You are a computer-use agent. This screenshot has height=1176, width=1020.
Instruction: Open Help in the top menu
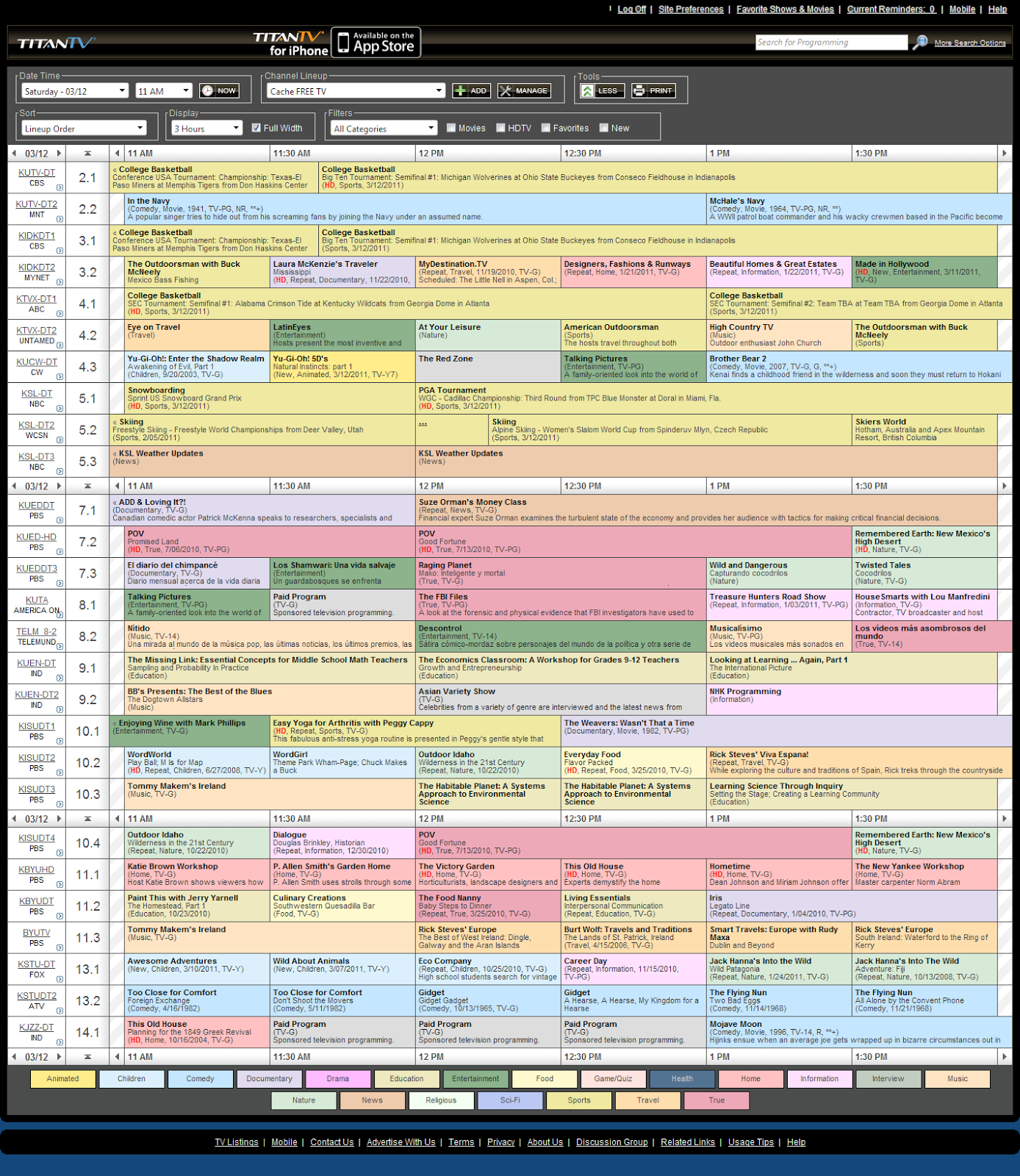(x=998, y=10)
